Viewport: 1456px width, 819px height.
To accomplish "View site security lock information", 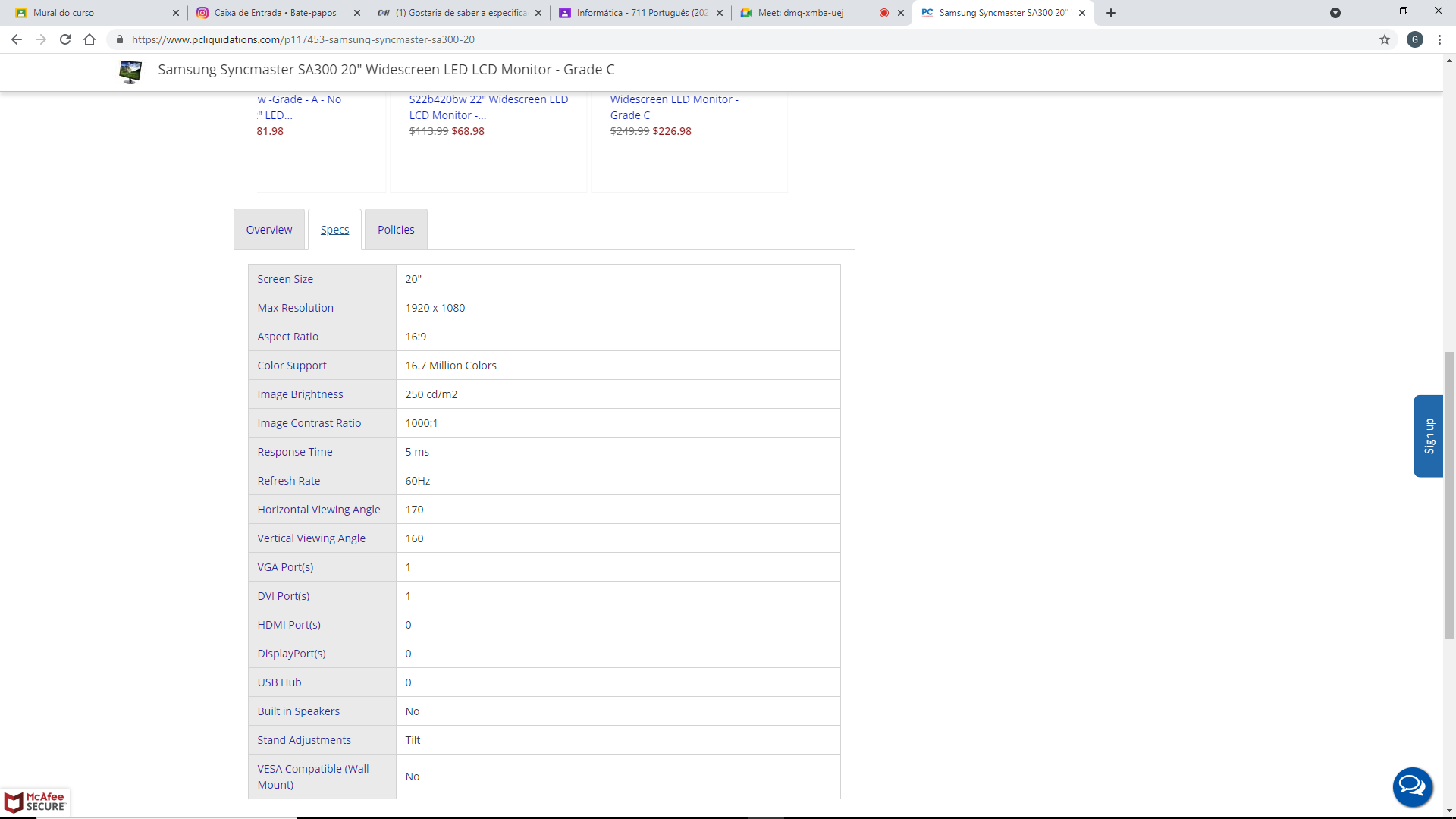I will click(x=119, y=39).
